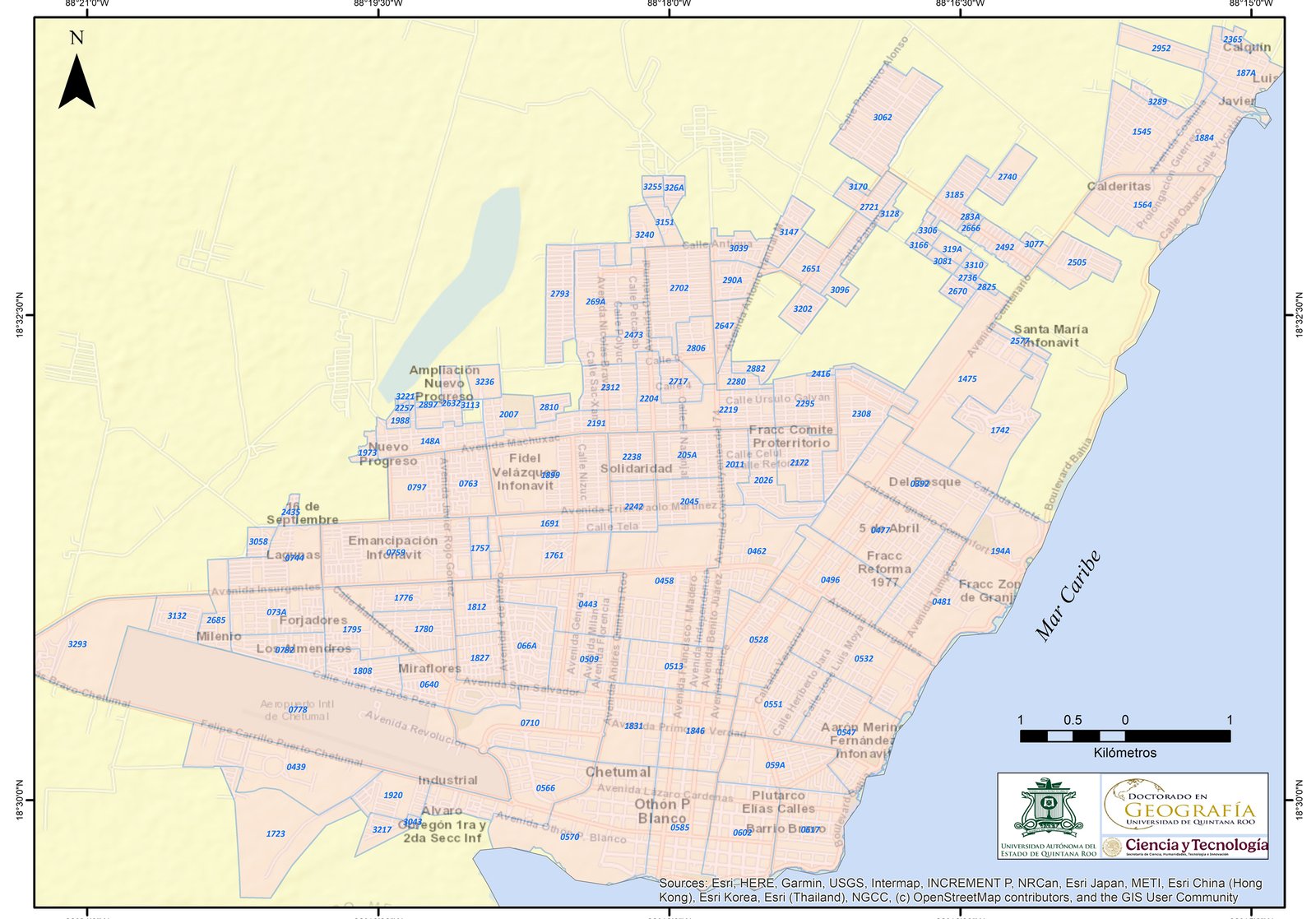This screenshot has width=1316, height=919.
Task: Select the zone labeled 3236
Action: click(485, 382)
